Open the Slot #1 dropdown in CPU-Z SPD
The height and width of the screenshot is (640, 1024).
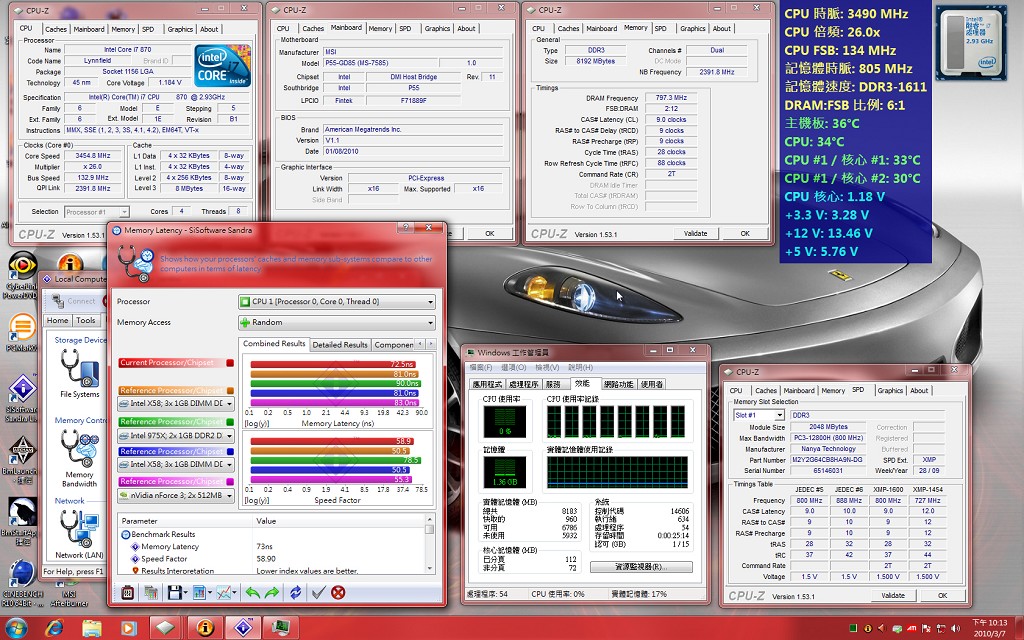pyautogui.click(x=759, y=415)
